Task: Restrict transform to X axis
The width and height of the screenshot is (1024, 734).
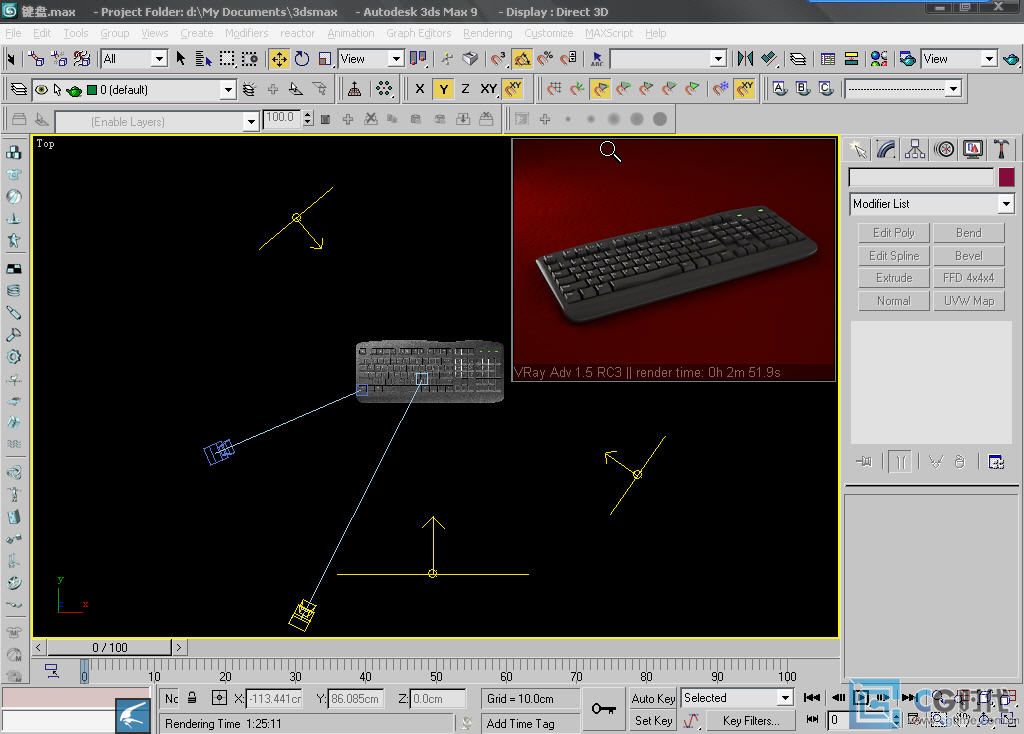Action: 420,89
